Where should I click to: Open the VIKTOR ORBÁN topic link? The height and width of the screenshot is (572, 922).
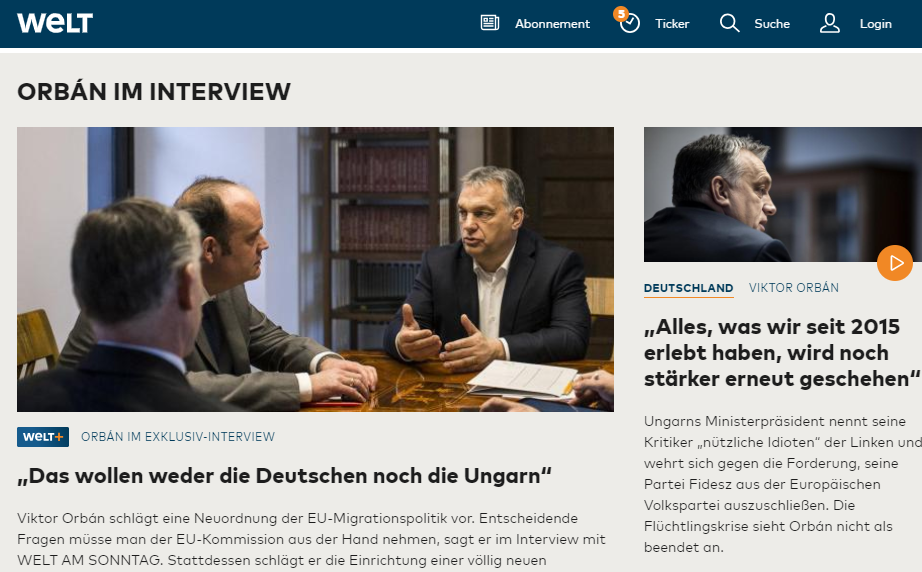click(794, 287)
